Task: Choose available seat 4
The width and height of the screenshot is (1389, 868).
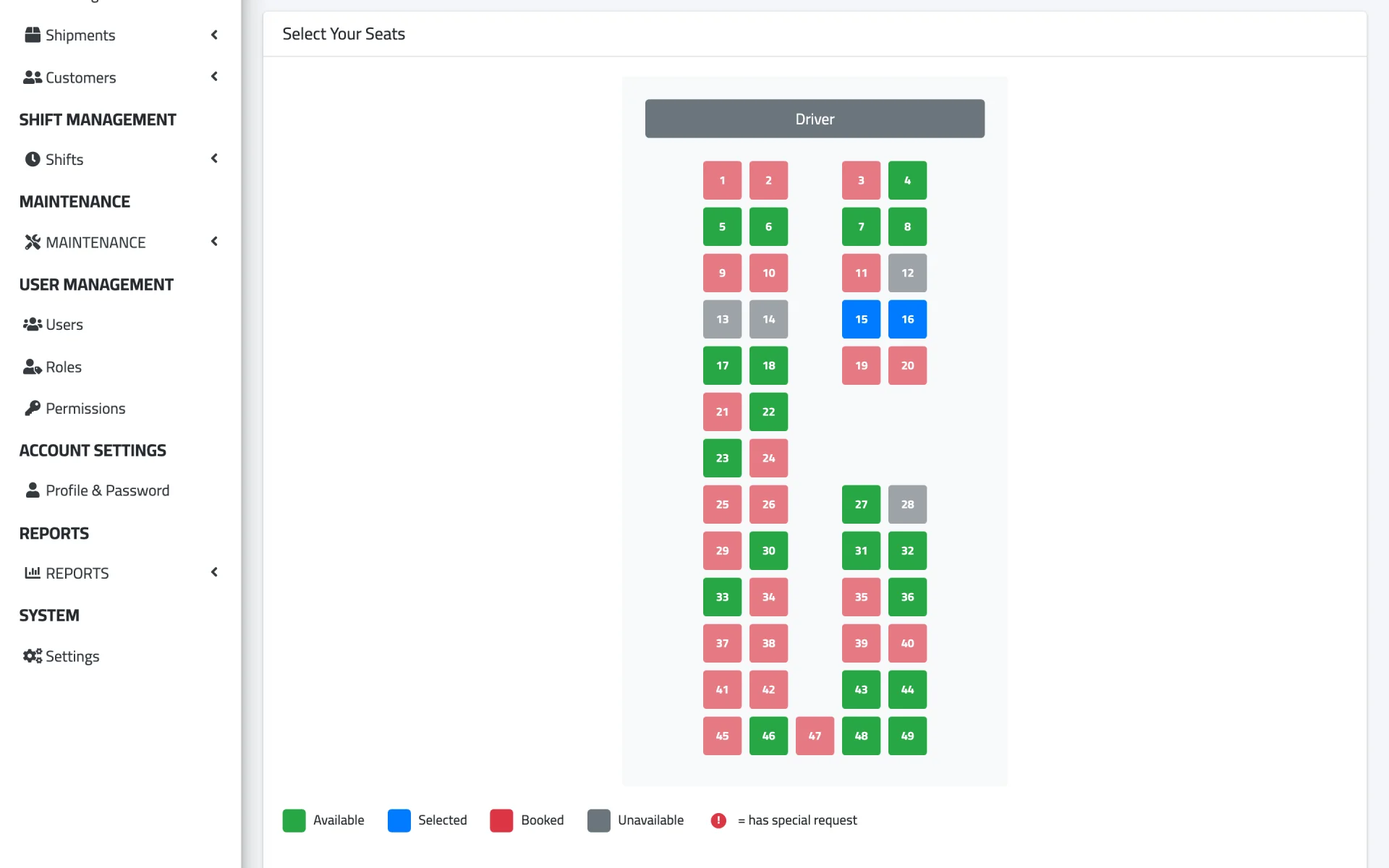Action: point(907,180)
